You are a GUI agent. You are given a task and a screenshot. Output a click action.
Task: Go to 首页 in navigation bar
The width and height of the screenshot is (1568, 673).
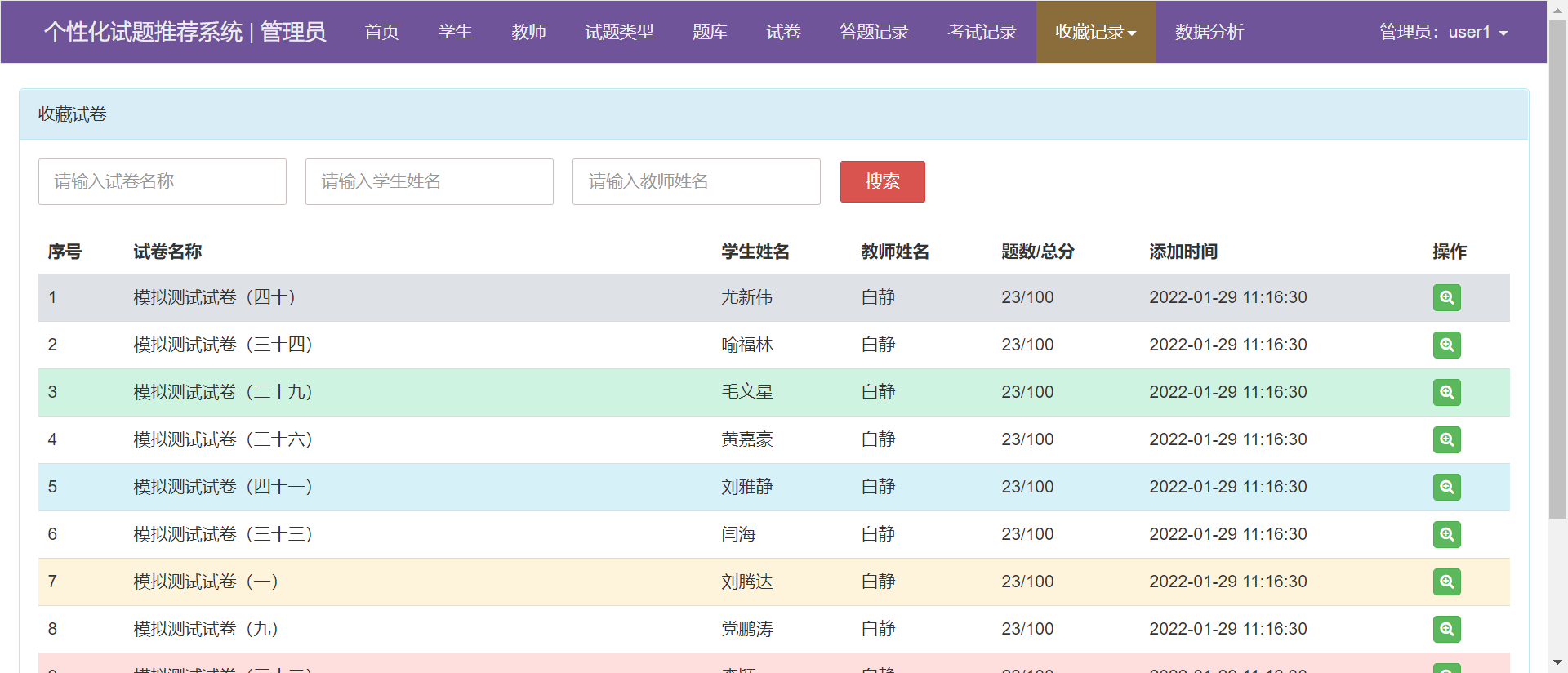coord(381,32)
